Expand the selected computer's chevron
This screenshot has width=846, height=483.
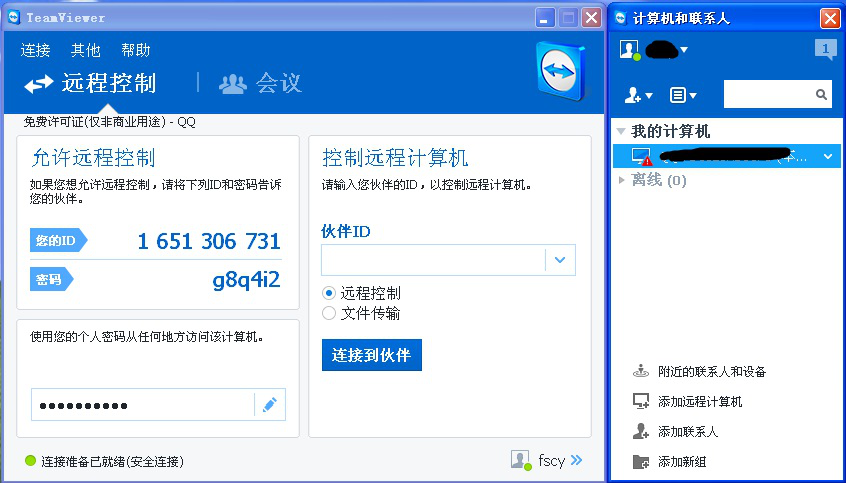pyautogui.click(x=828, y=157)
